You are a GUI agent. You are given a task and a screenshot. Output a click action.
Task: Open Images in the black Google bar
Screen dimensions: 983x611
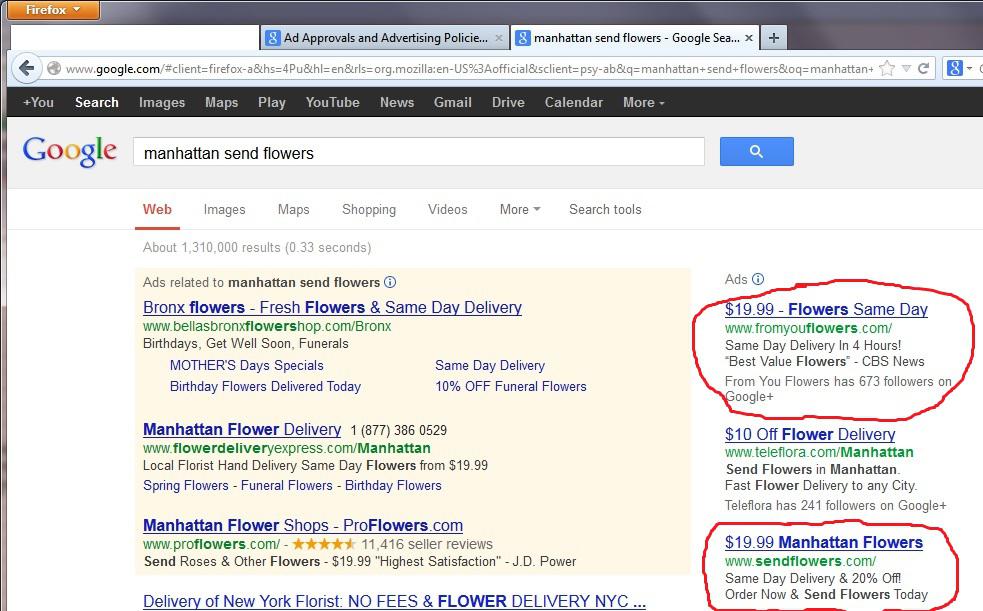point(162,102)
